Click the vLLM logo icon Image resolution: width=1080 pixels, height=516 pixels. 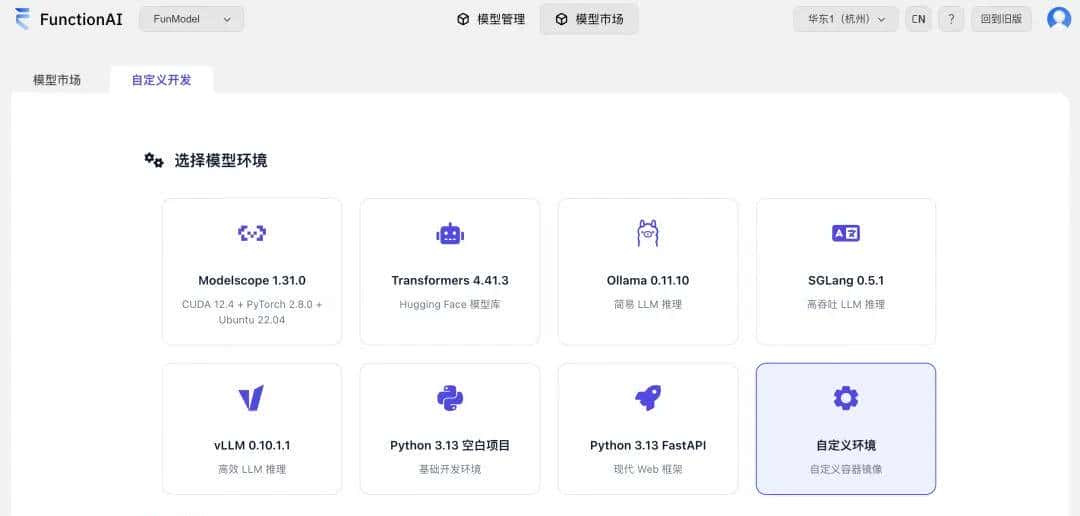[x=251, y=398]
